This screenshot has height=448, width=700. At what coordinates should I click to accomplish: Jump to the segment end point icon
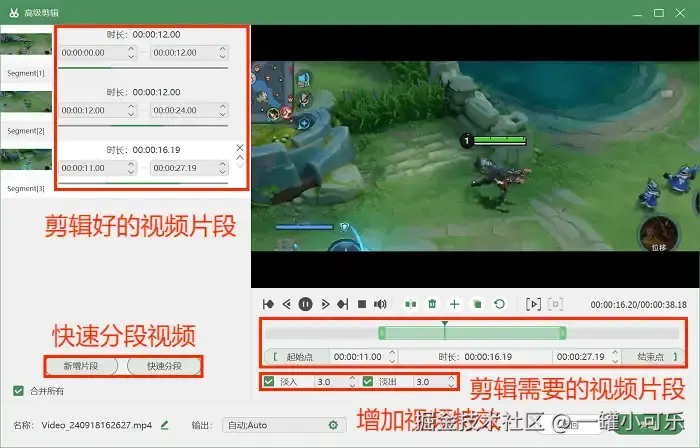[343, 304]
